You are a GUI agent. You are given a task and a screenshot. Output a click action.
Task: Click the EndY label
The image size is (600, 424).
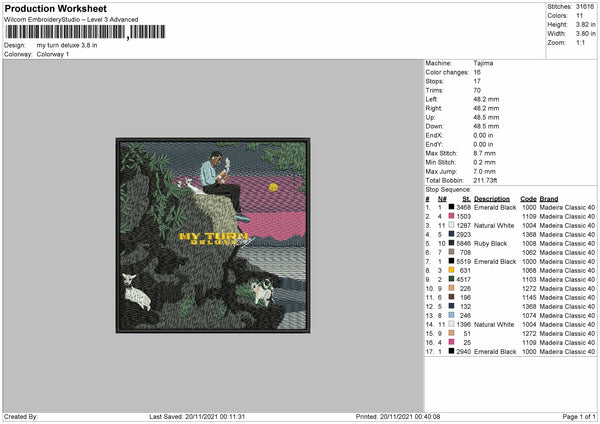coord(434,144)
